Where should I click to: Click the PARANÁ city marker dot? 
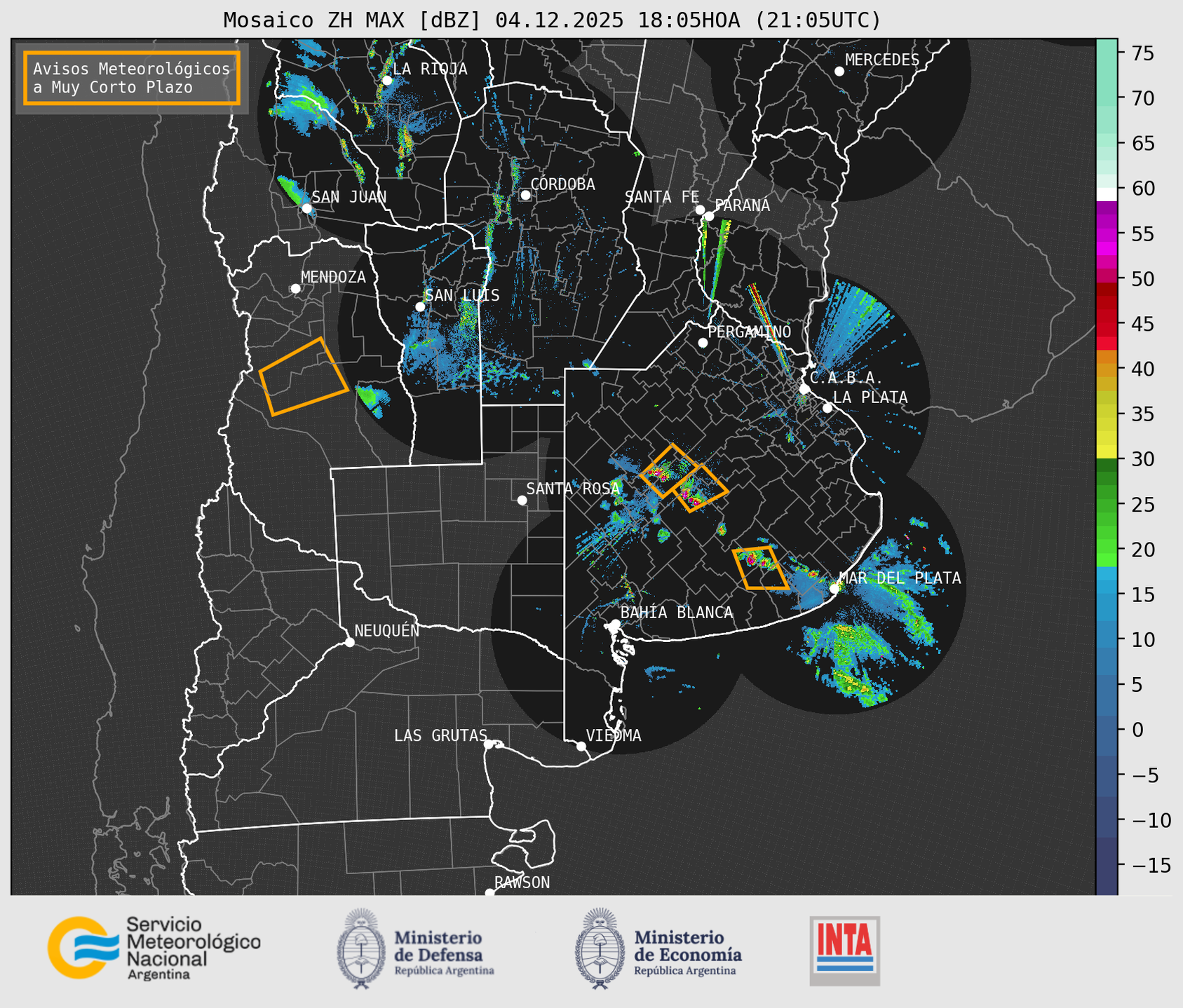tap(709, 216)
